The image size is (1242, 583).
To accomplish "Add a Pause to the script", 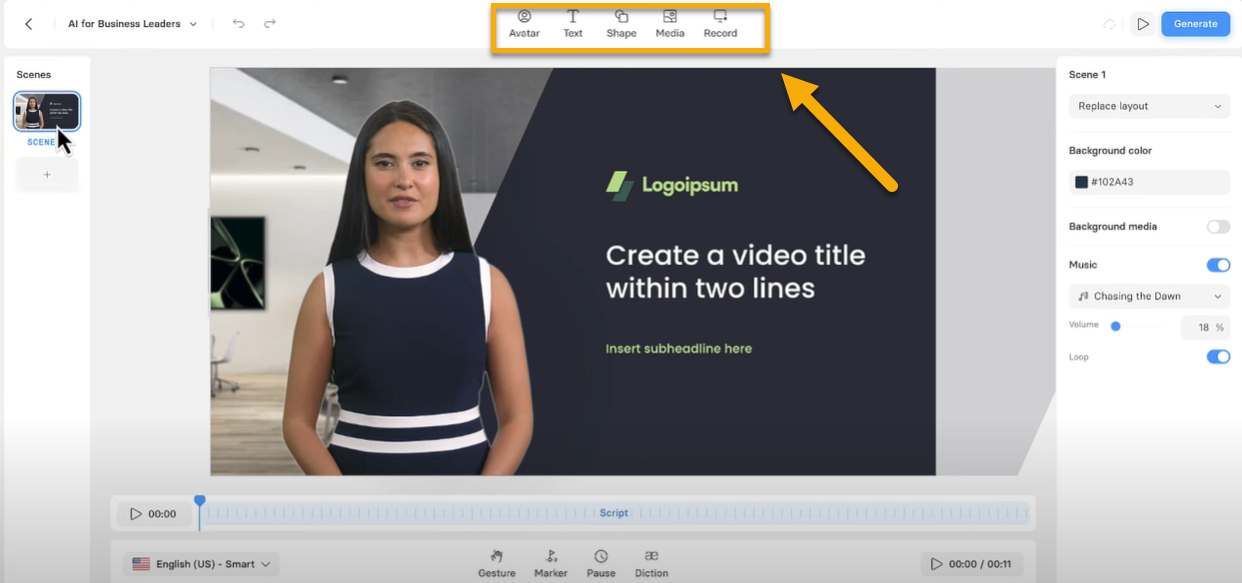I will point(600,563).
